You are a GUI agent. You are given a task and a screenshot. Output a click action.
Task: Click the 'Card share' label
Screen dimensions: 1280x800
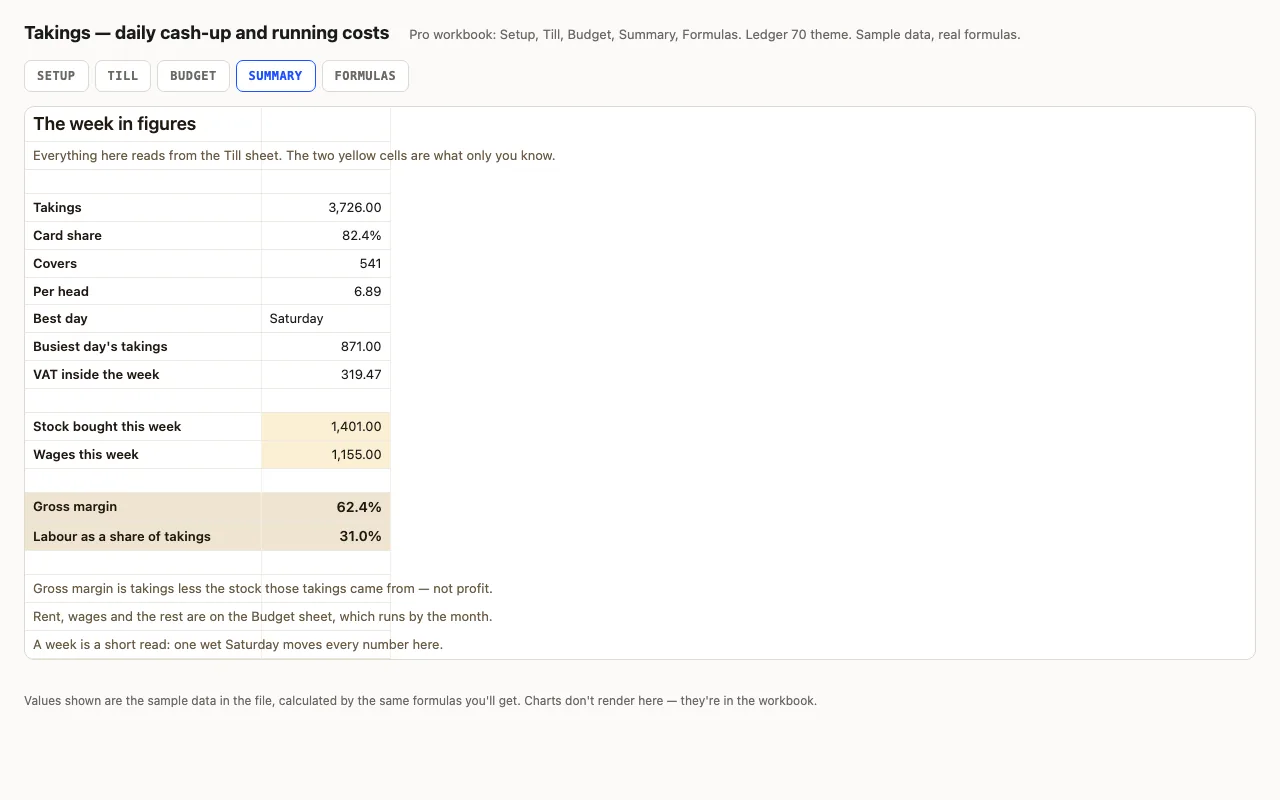click(x=67, y=236)
